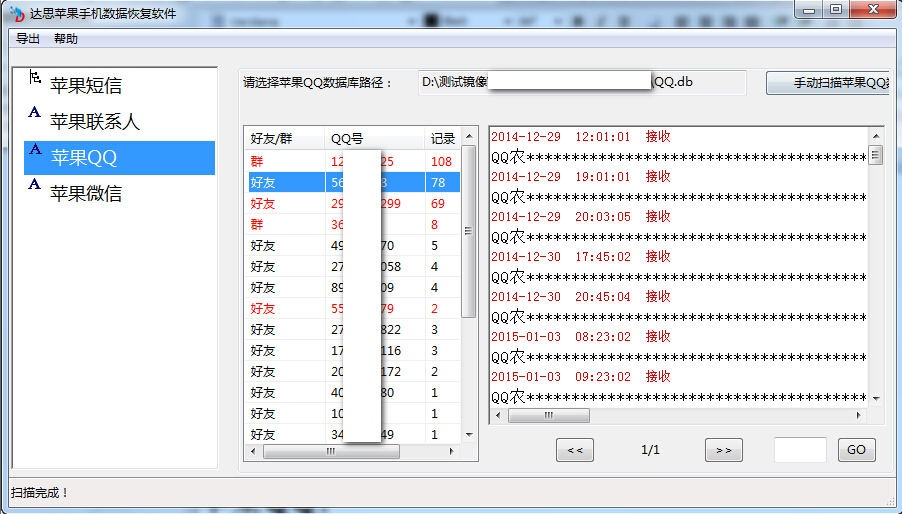Click friend list scroll down arrow
This screenshot has height=514, width=902.
click(469, 435)
